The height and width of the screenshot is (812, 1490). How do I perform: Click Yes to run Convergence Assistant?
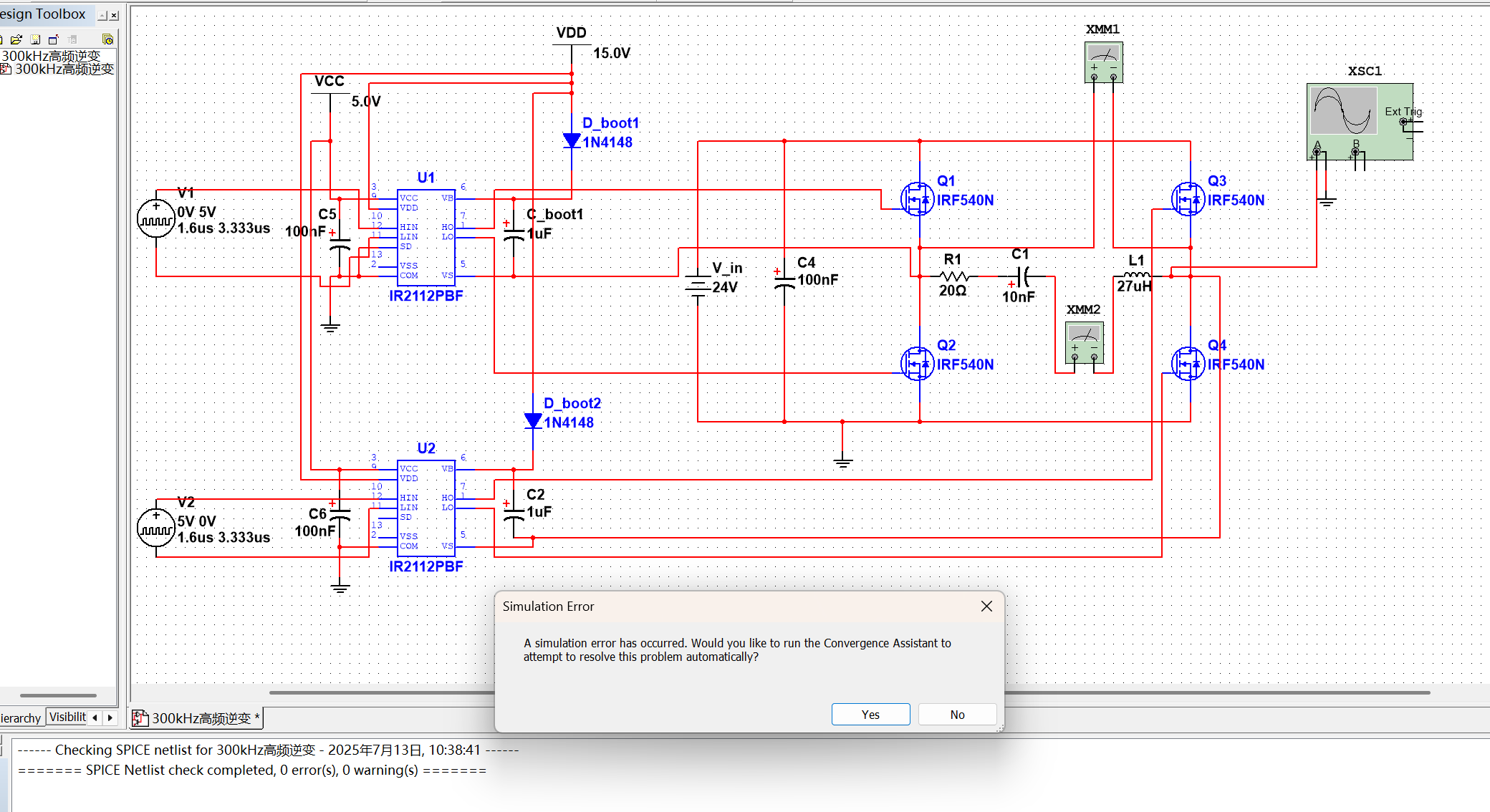click(870, 714)
